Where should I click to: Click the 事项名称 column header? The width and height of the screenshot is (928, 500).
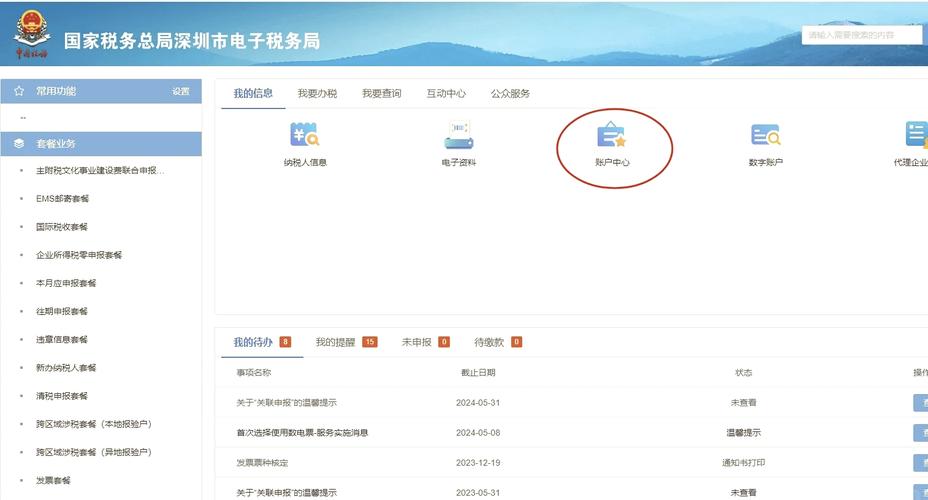coord(254,373)
